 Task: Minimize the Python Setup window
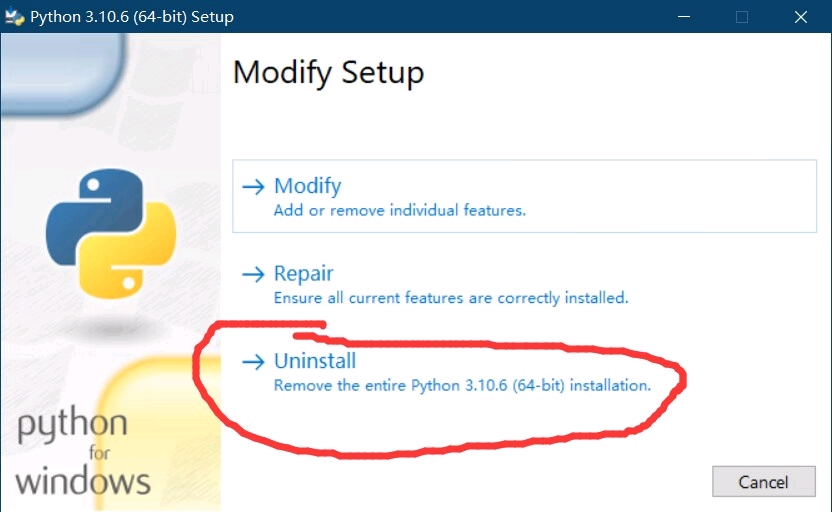(683, 17)
